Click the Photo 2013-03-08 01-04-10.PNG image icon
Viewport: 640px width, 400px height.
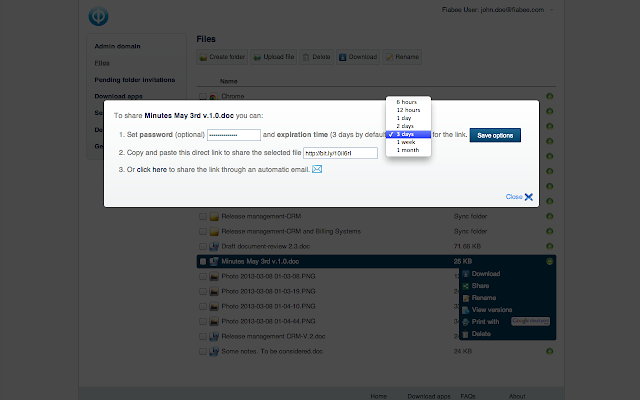214,307
